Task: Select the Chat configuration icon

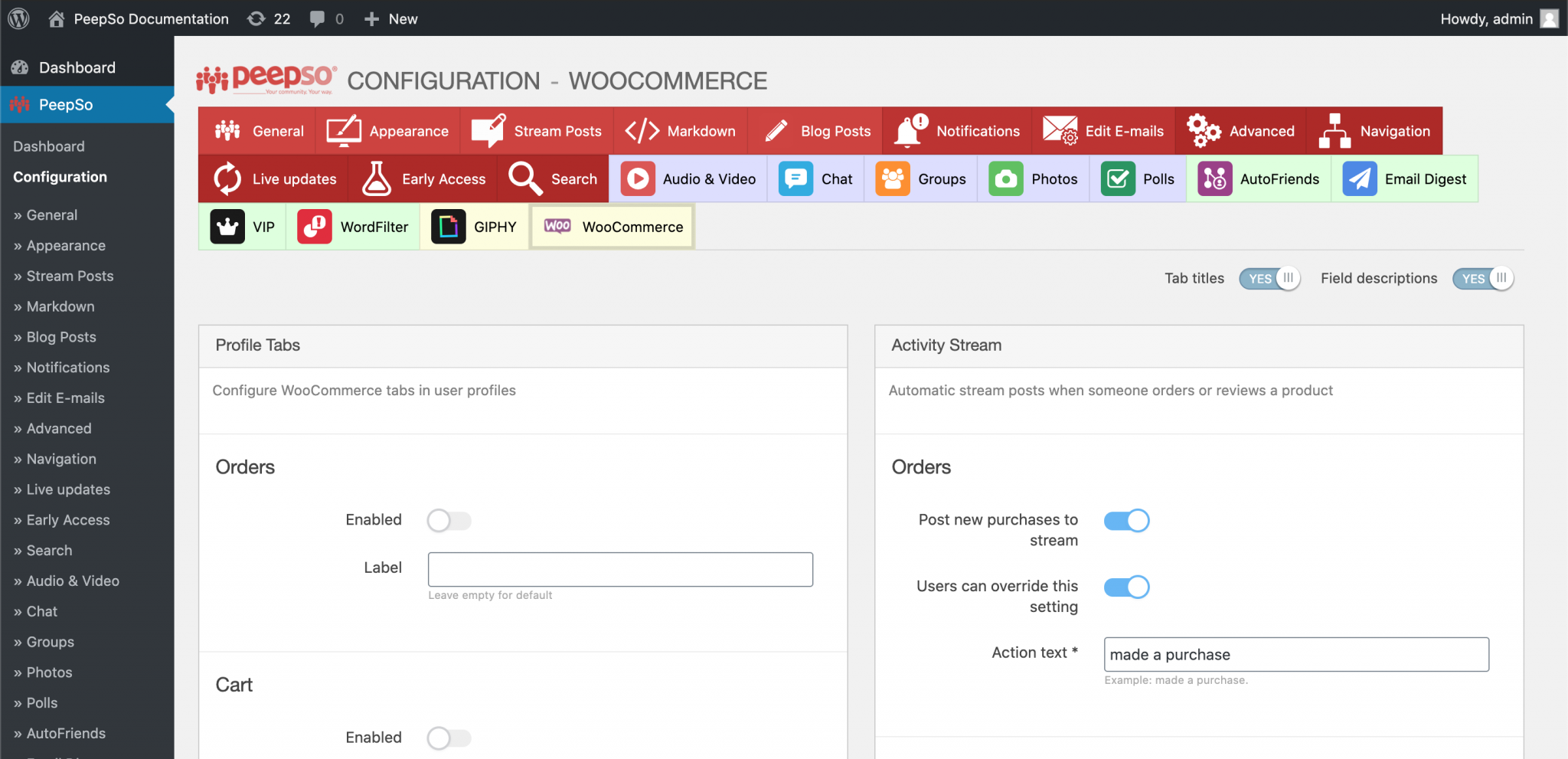Action: (x=795, y=178)
